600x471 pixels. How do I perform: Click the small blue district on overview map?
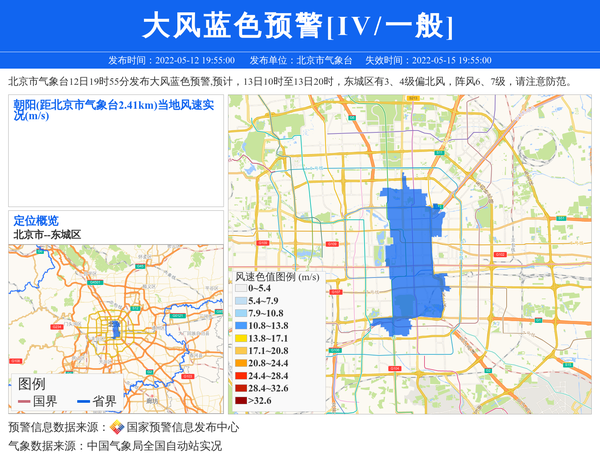(115, 329)
